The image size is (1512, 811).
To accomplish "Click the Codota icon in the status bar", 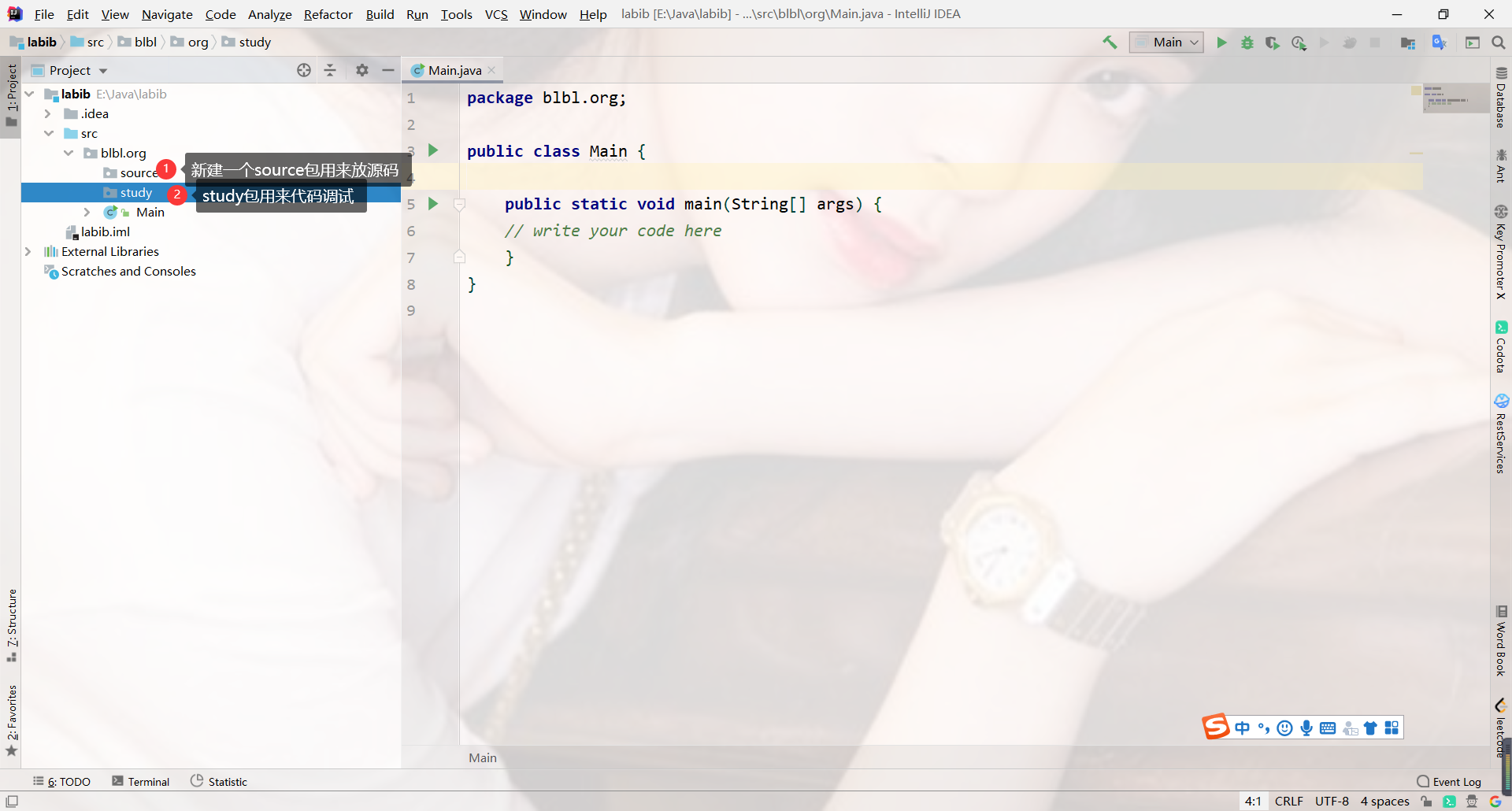I will (x=1449, y=802).
